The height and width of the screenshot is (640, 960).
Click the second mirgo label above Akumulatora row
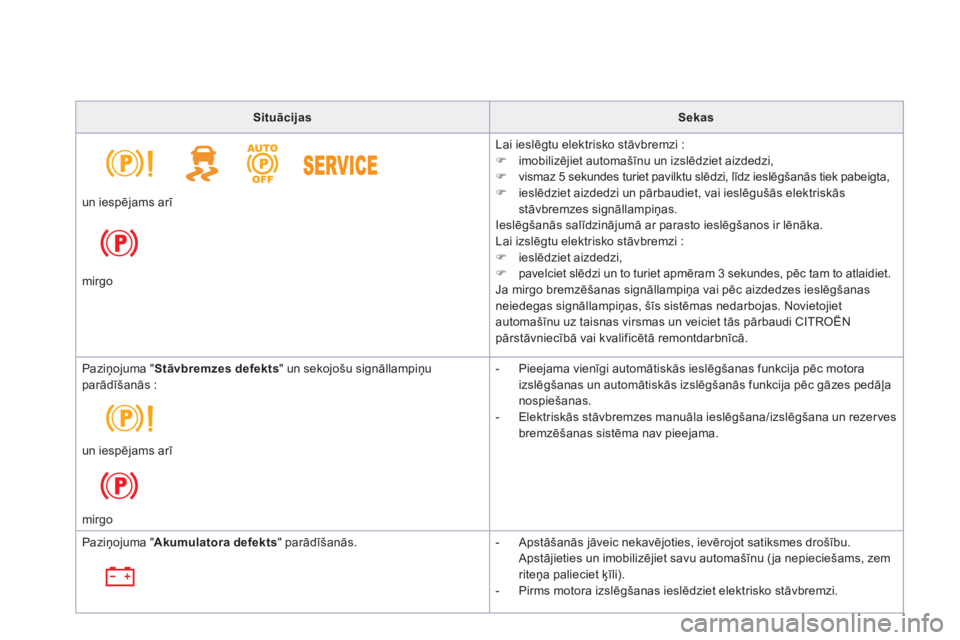pos(97,519)
